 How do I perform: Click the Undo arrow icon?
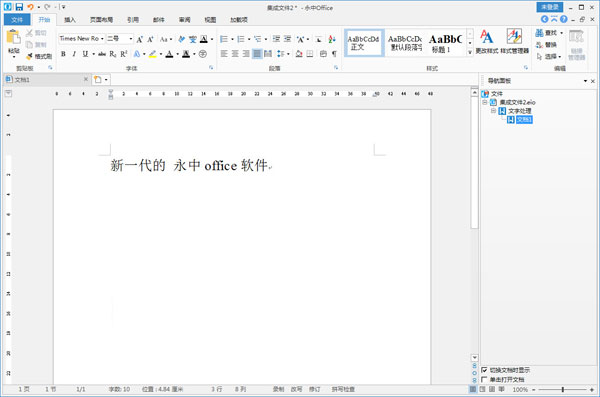coord(30,7)
